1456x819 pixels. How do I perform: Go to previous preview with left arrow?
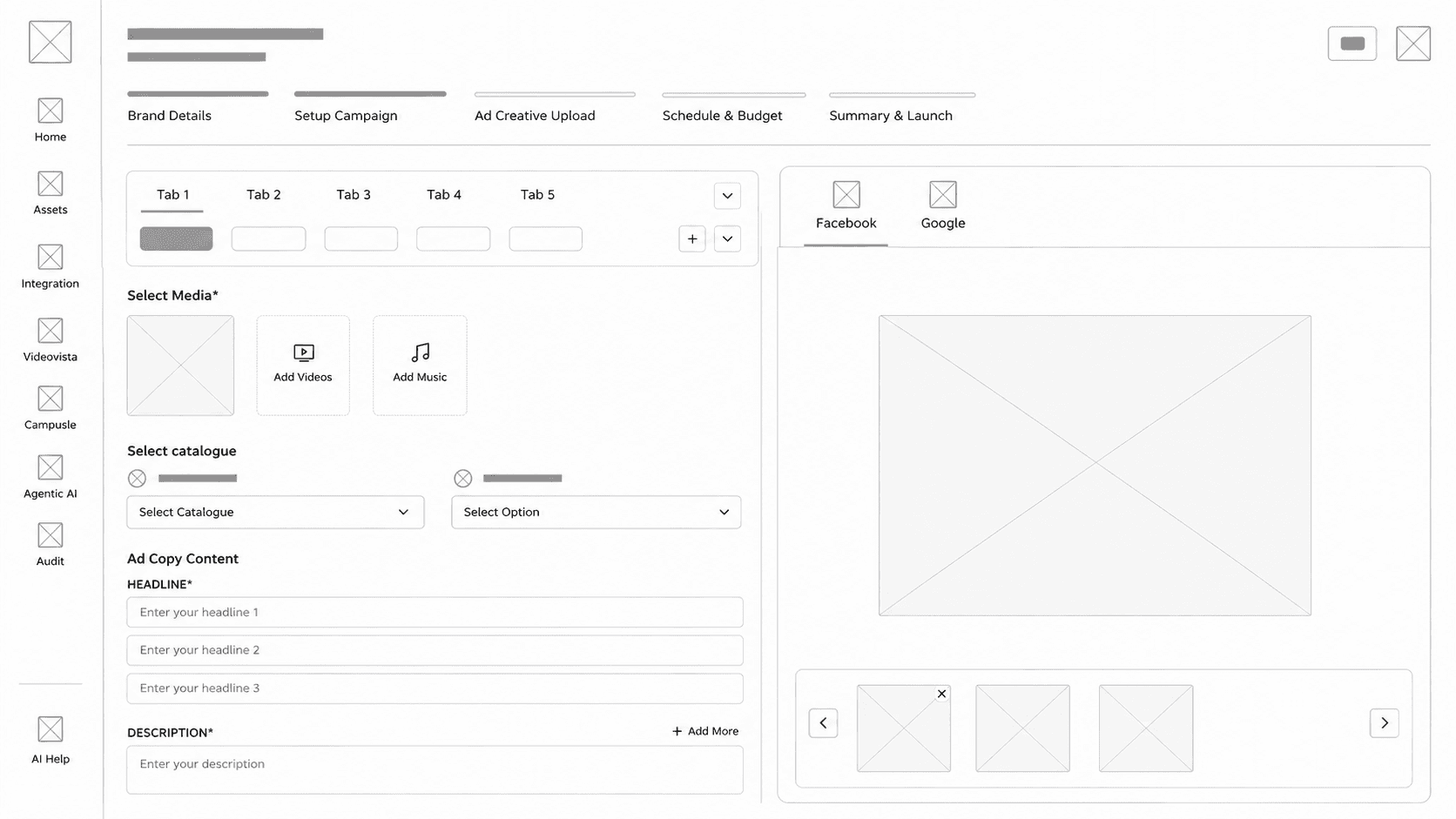(x=823, y=723)
